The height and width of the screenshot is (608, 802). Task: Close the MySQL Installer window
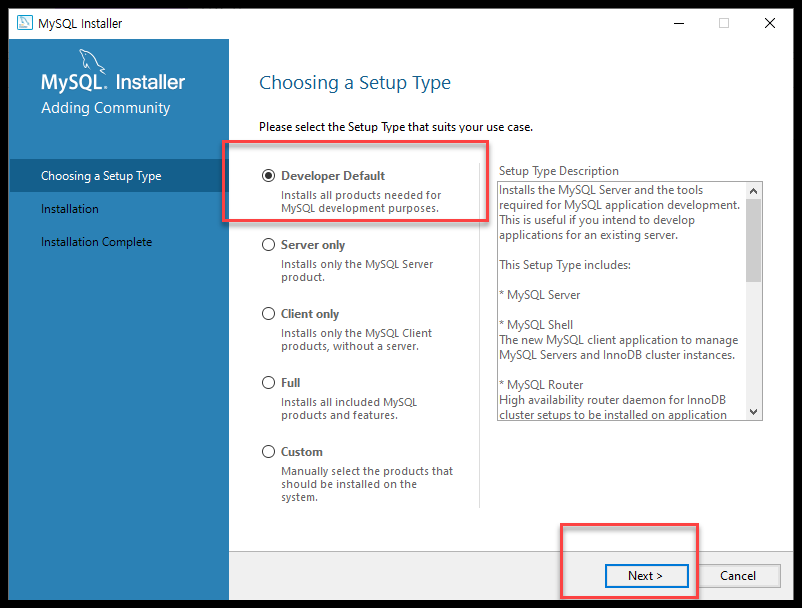(x=770, y=24)
